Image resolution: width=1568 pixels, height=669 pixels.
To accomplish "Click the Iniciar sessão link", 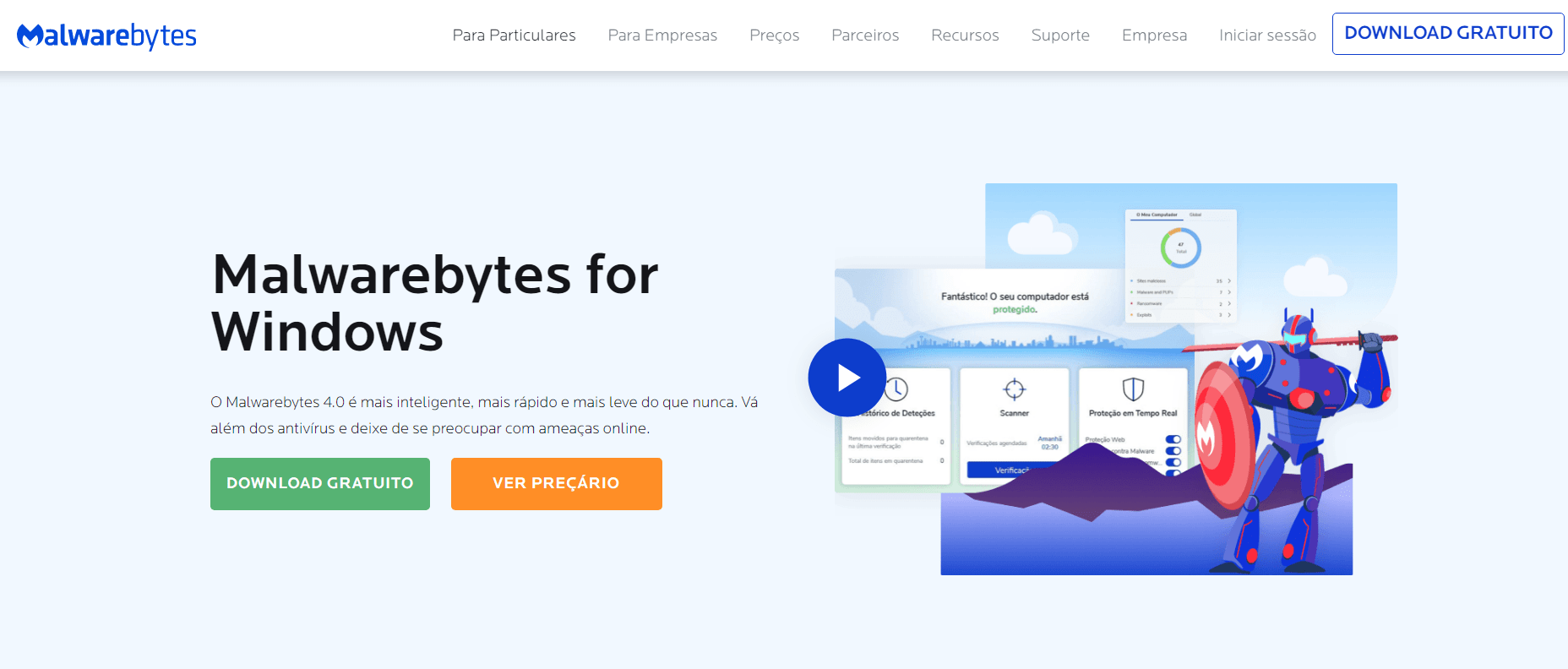I will click(1267, 35).
